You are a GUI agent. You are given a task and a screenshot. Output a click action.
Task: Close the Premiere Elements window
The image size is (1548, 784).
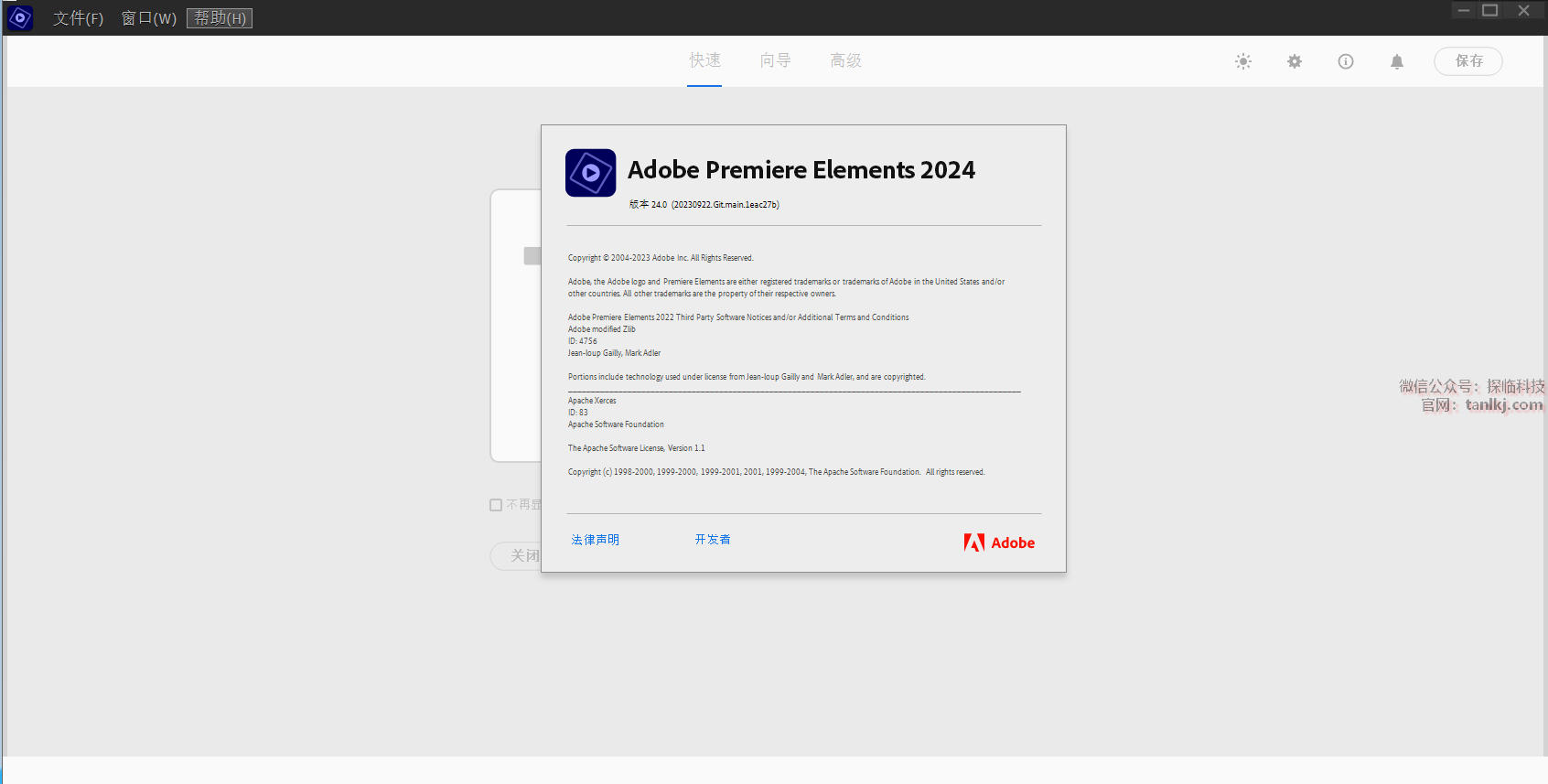pyautogui.click(x=1523, y=10)
